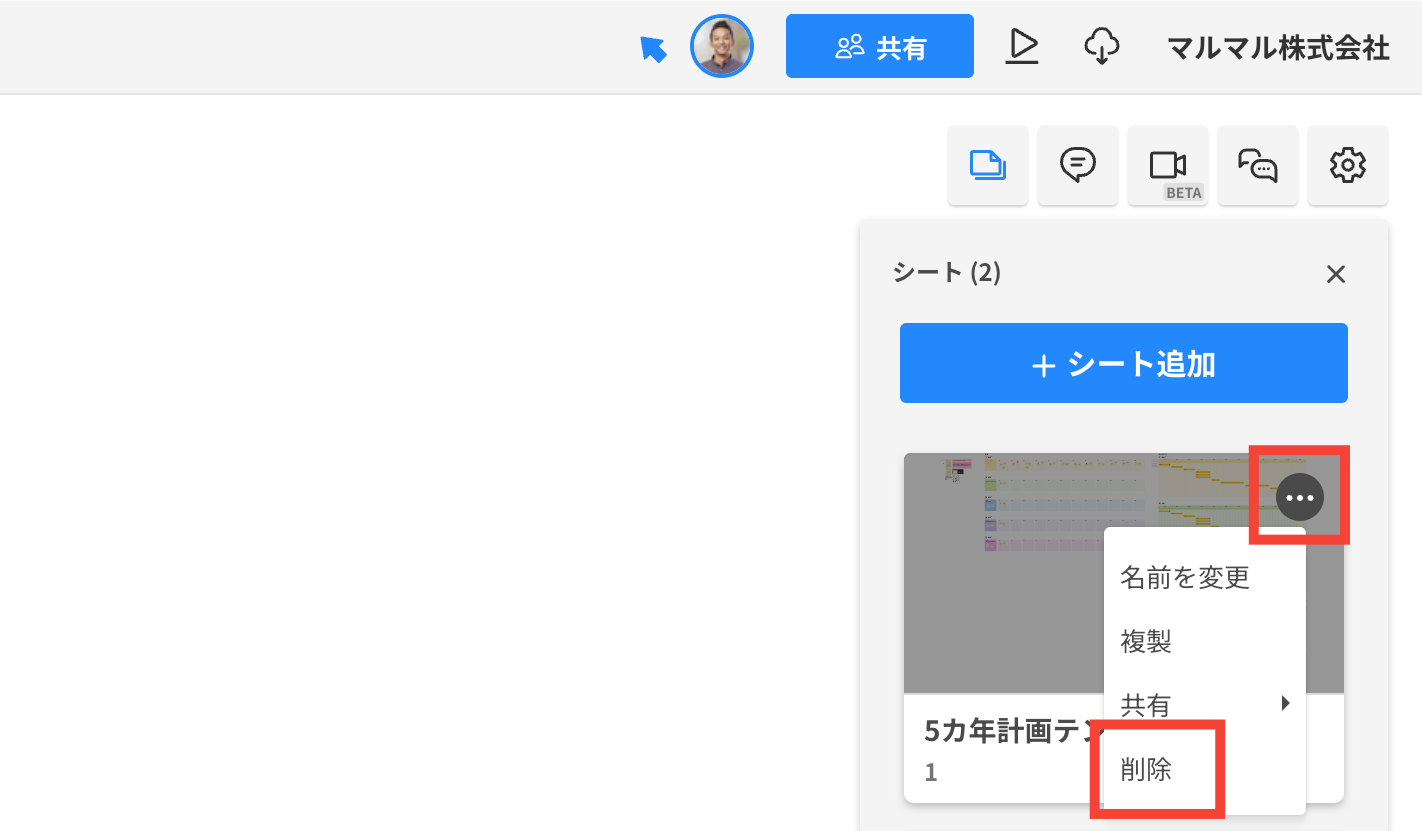The width and height of the screenshot is (1422, 831).
Task: Select 複製 from the menu
Action: click(1204, 641)
